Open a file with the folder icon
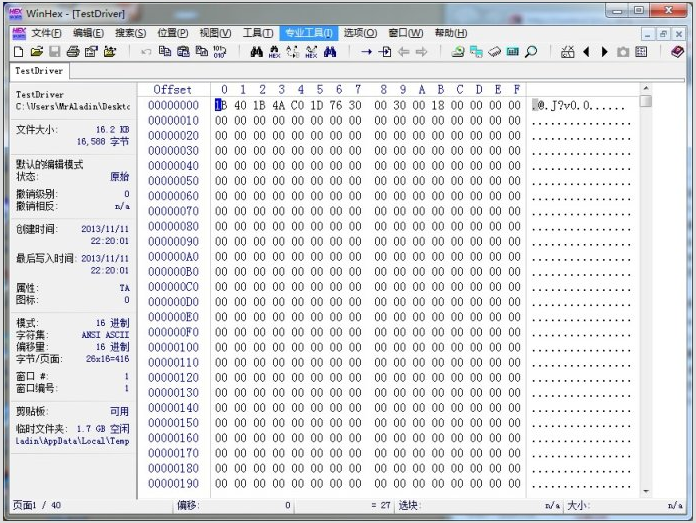This screenshot has width=696, height=523. coord(37,52)
